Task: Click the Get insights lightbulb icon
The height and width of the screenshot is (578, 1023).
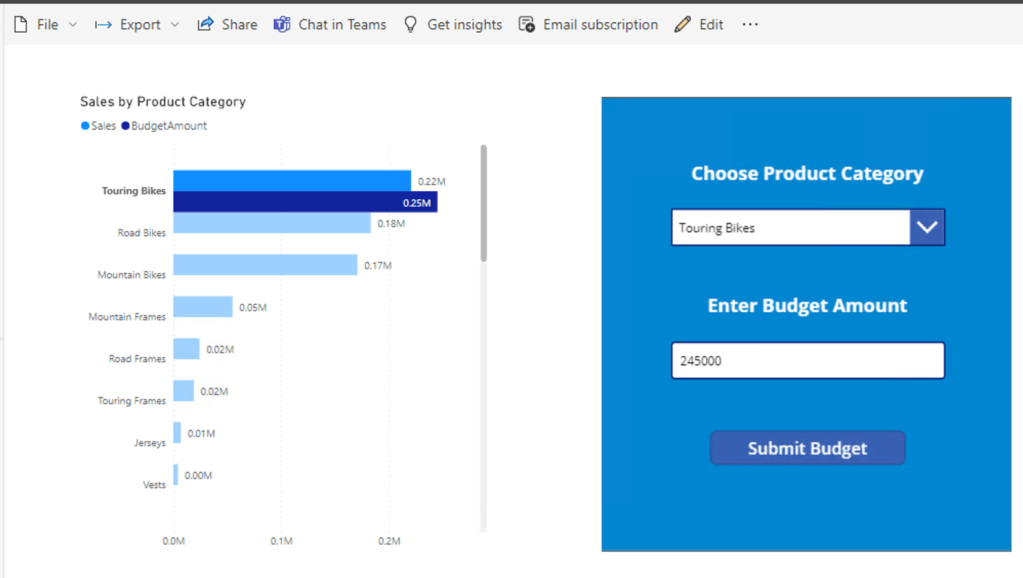Action: [x=410, y=24]
